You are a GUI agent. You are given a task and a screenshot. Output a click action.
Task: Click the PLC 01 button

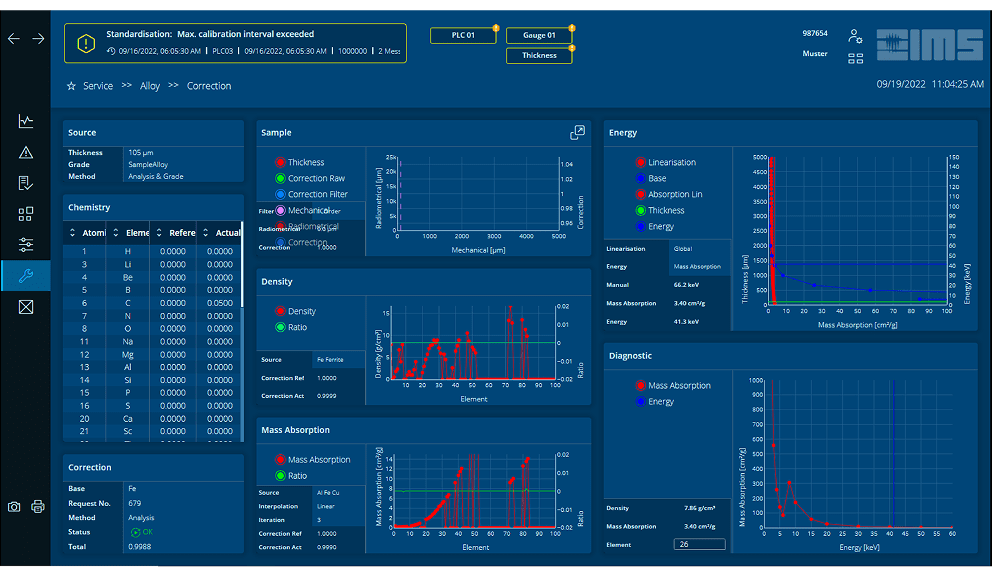tap(463, 35)
